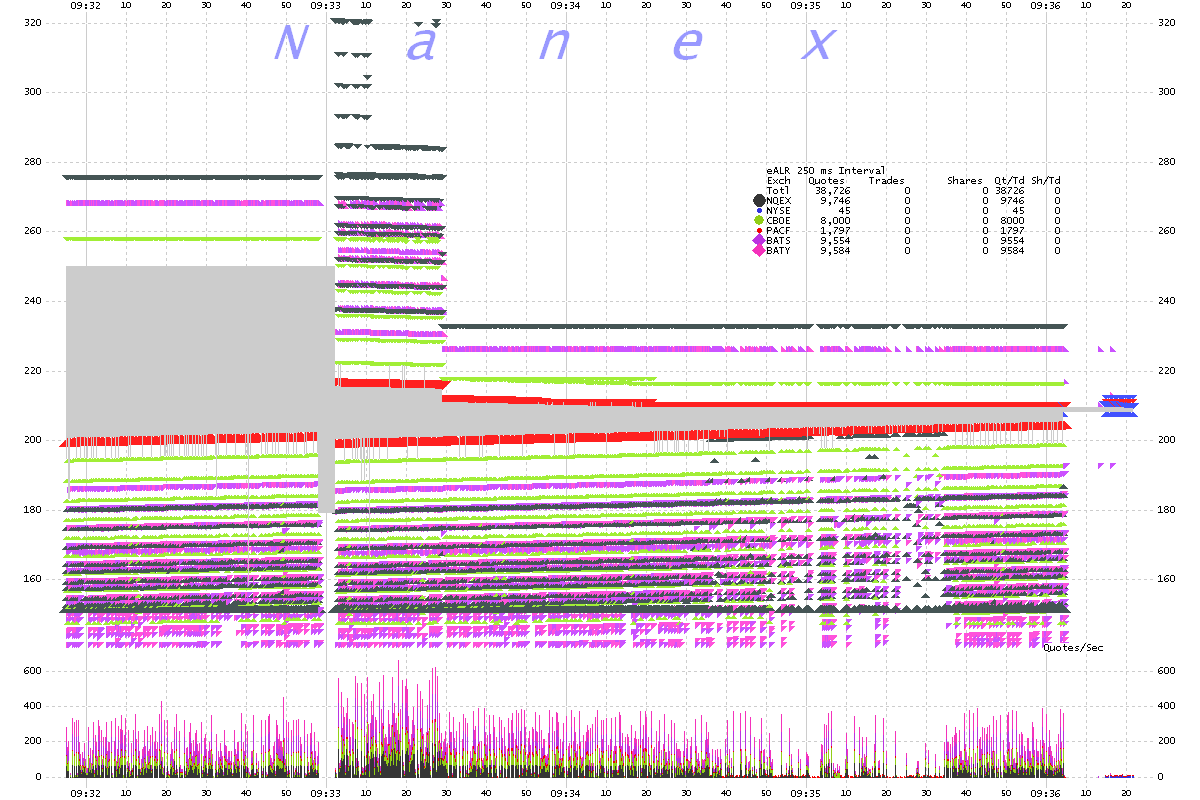Select the "CBOE" exchange label
The height and width of the screenshot is (800, 1200).
click(778, 220)
